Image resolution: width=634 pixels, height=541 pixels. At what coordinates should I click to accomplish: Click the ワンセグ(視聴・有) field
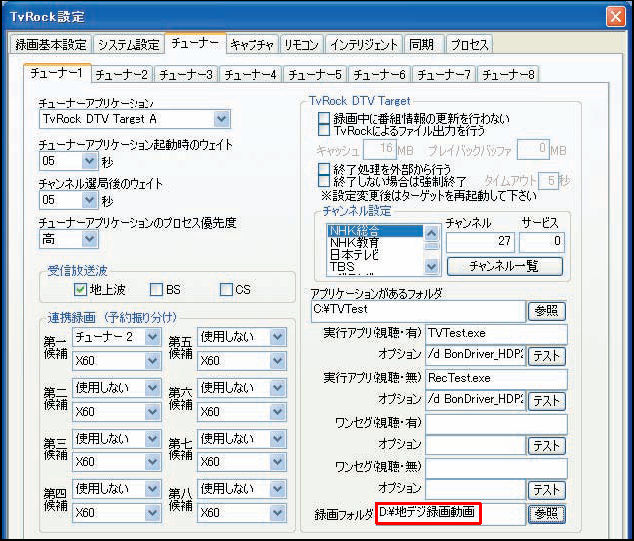click(496, 423)
